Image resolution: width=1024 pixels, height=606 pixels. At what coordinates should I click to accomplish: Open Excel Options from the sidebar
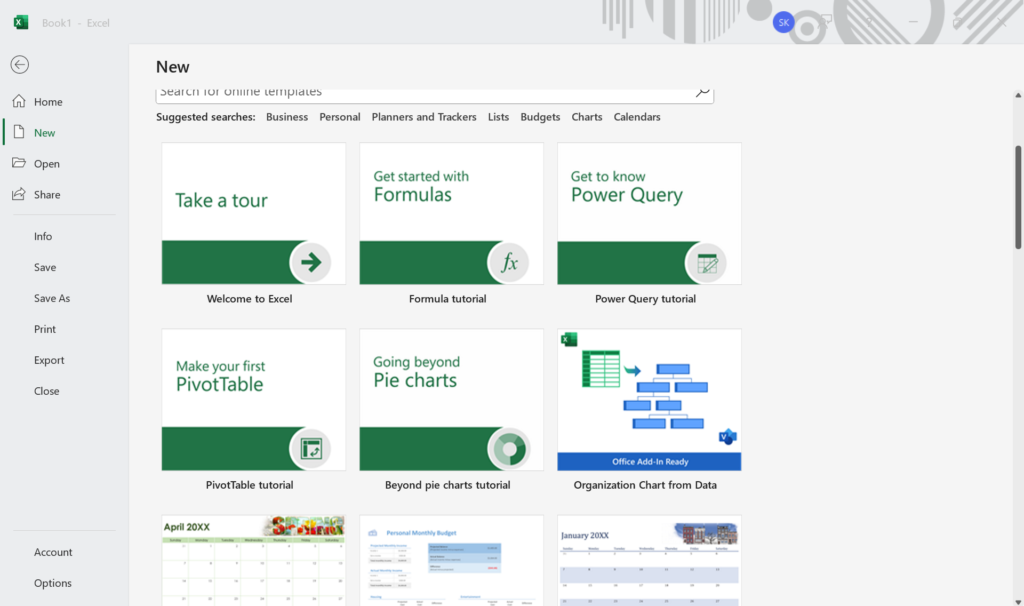(52, 583)
